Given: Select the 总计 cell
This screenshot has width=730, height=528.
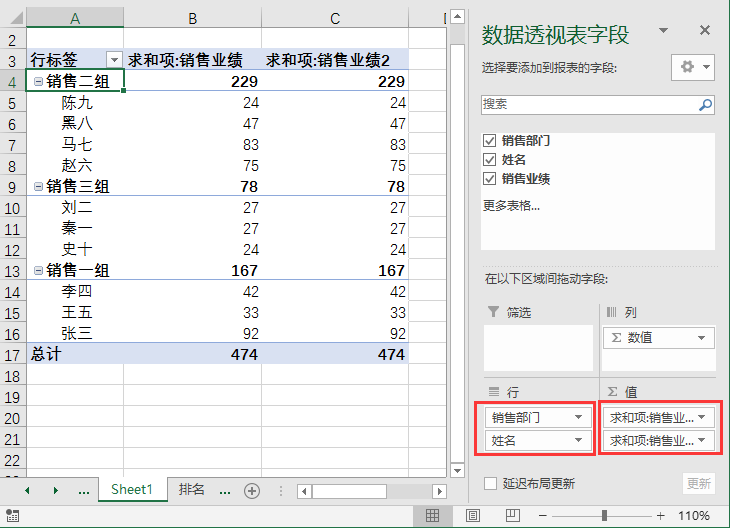Looking at the screenshot, I should tap(75, 354).
